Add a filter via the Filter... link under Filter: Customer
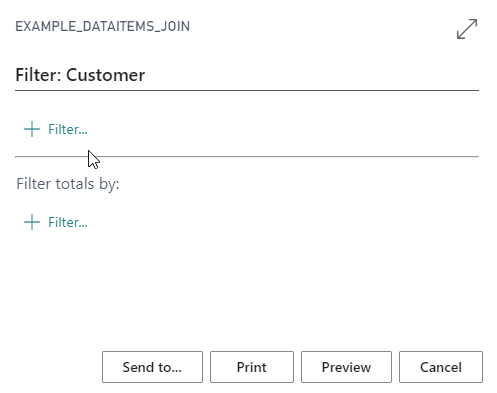This screenshot has width=497, height=393. pos(68,129)
